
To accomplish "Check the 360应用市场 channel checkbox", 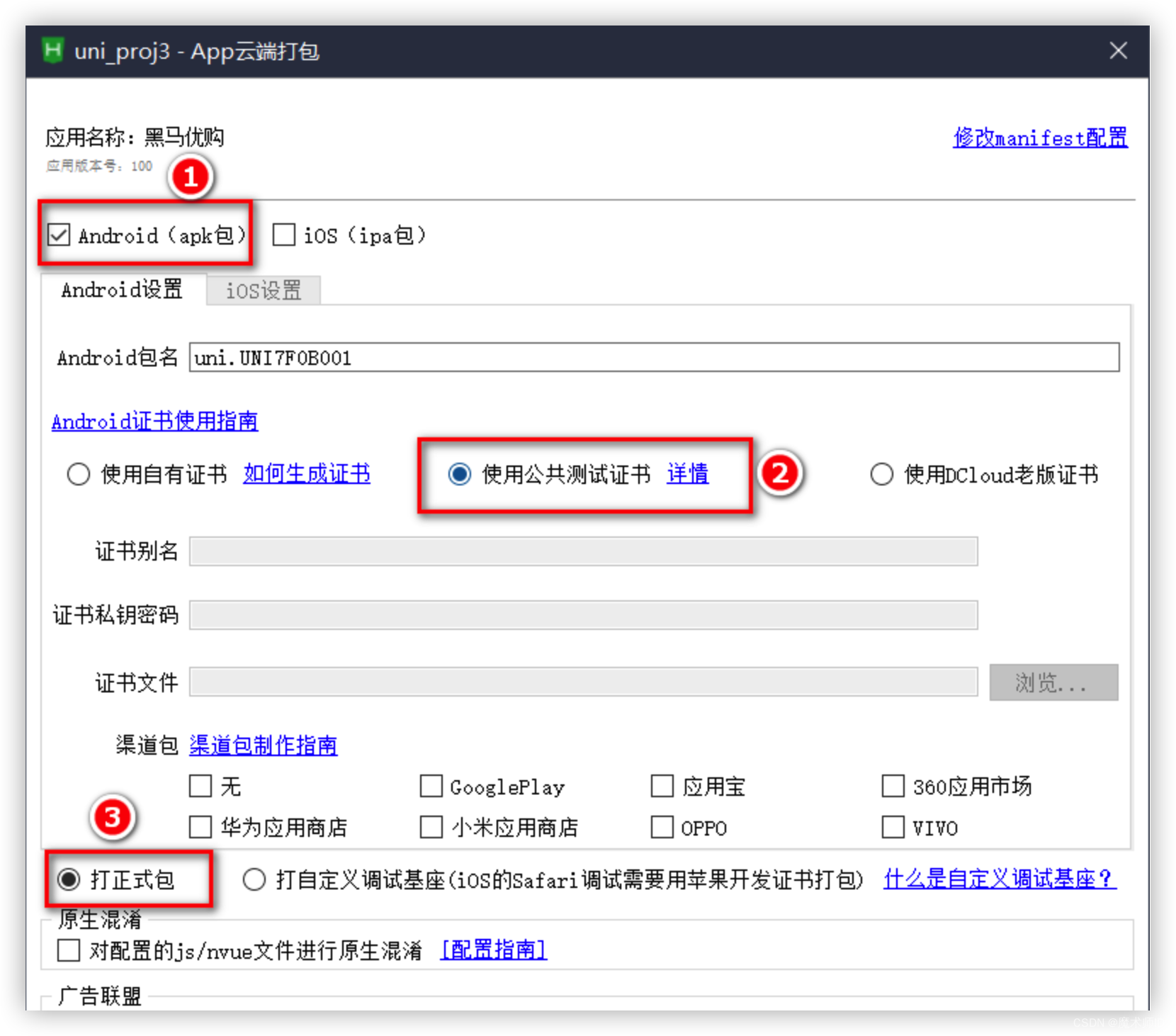I will pyautogui.click(x=893, y=786).
